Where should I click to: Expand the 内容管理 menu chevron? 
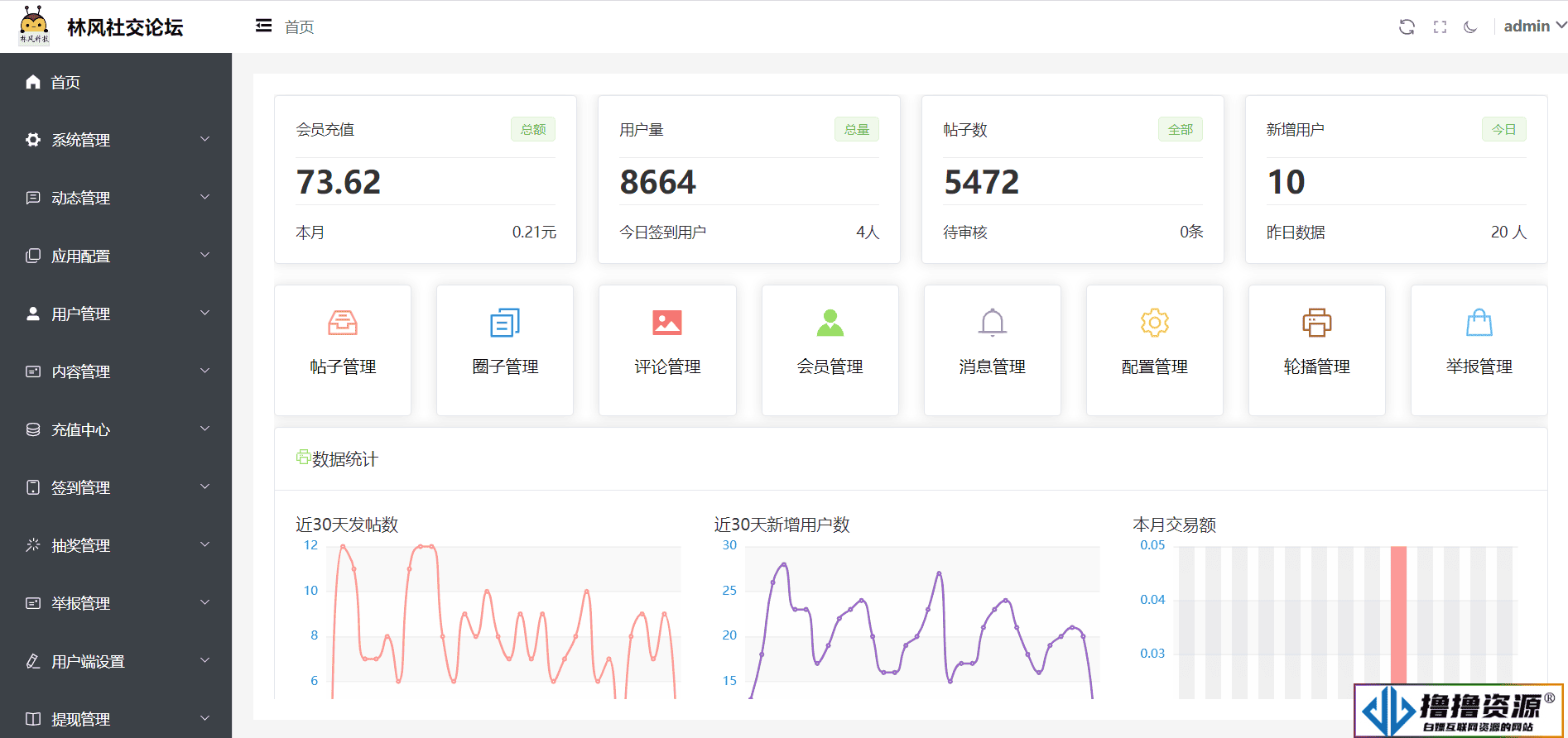205,371
